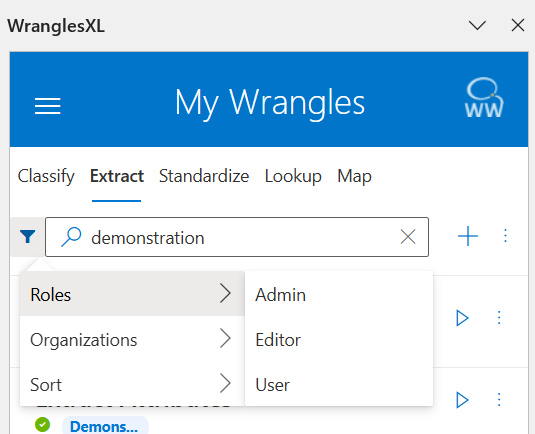Clear the demonstration search text

[408, 236]
